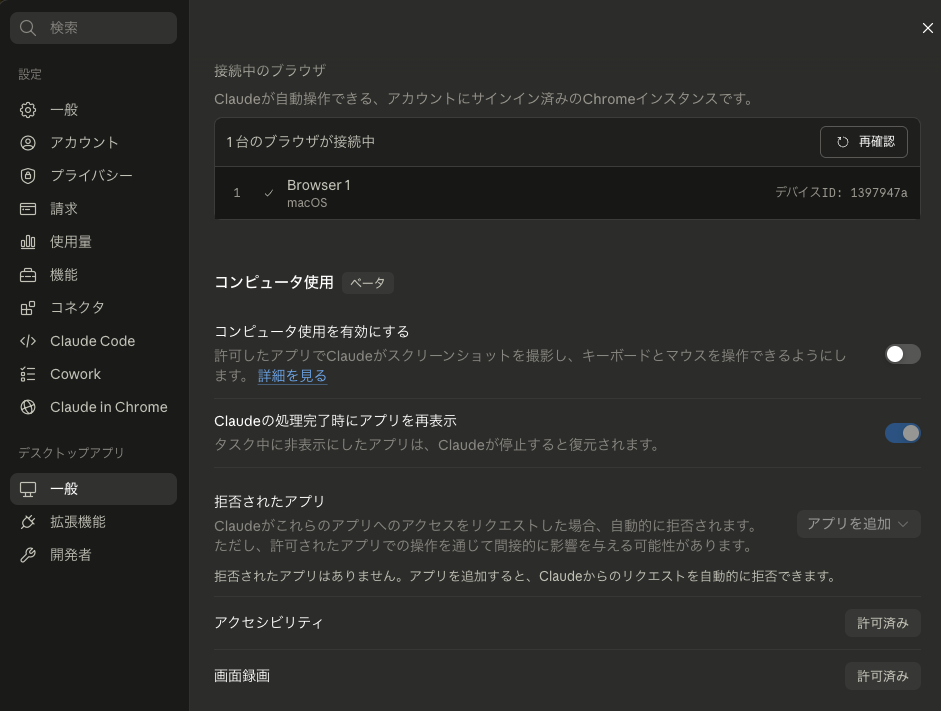Open the 詳細を見る link
This screenshot has width=941, height=711.
coord(292,376)
